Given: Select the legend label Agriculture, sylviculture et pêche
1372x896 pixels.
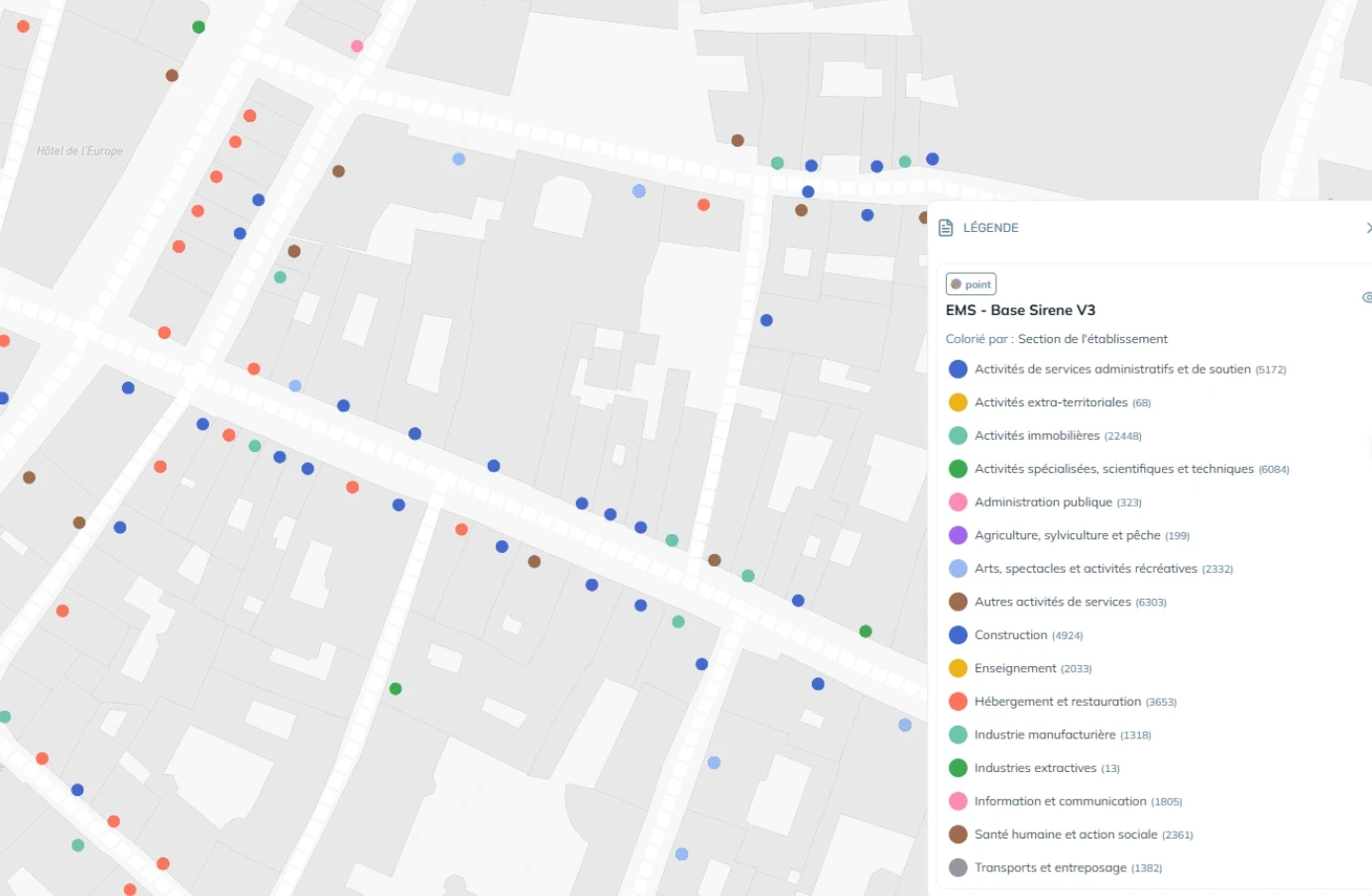Looking at the screenshot, I should pyautogui.click(x=1067, y=535).
